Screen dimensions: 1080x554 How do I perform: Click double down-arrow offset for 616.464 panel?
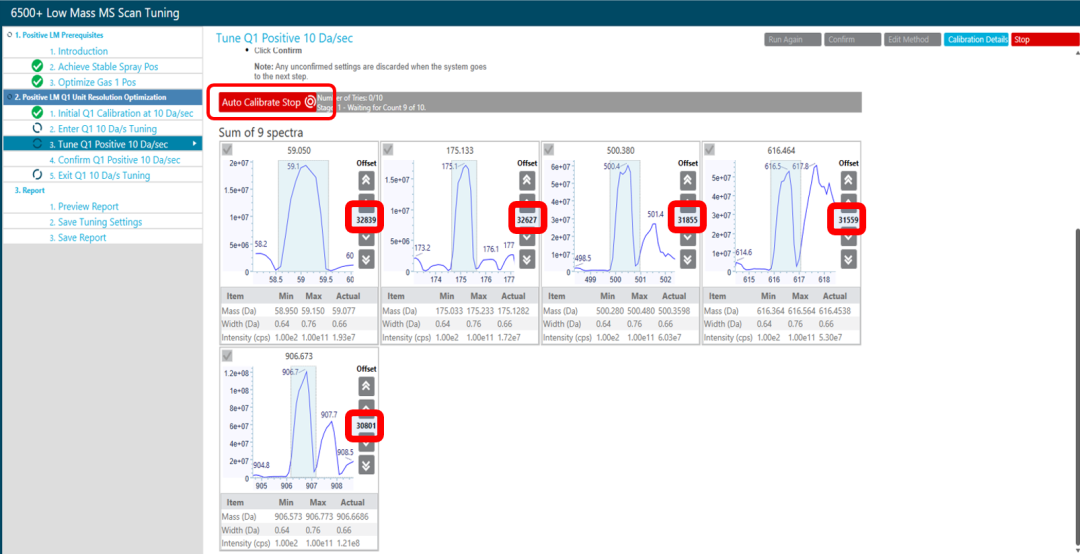(x=849, y=259)
